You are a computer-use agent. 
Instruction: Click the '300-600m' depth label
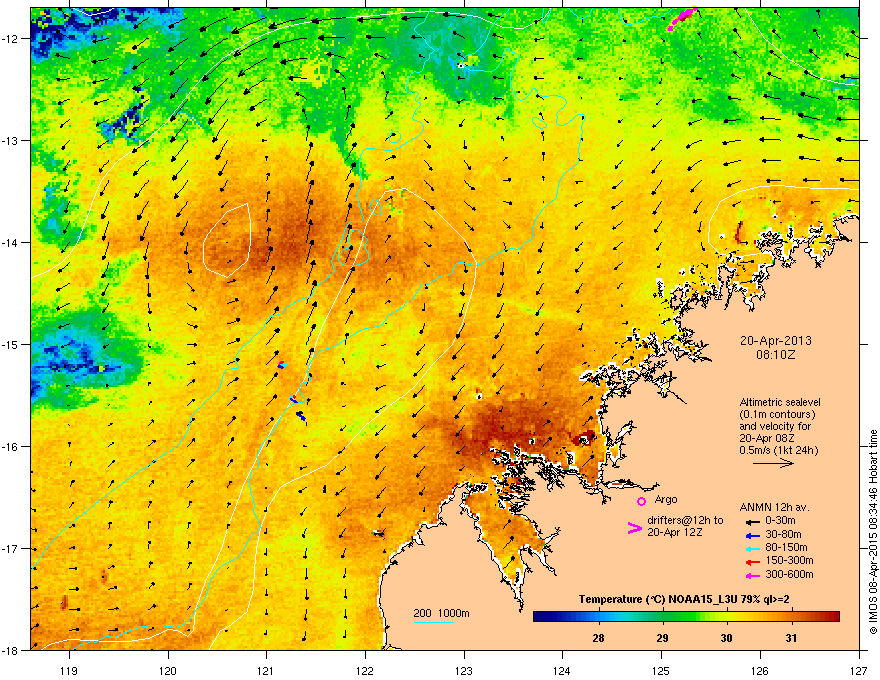tap(789, 574)
